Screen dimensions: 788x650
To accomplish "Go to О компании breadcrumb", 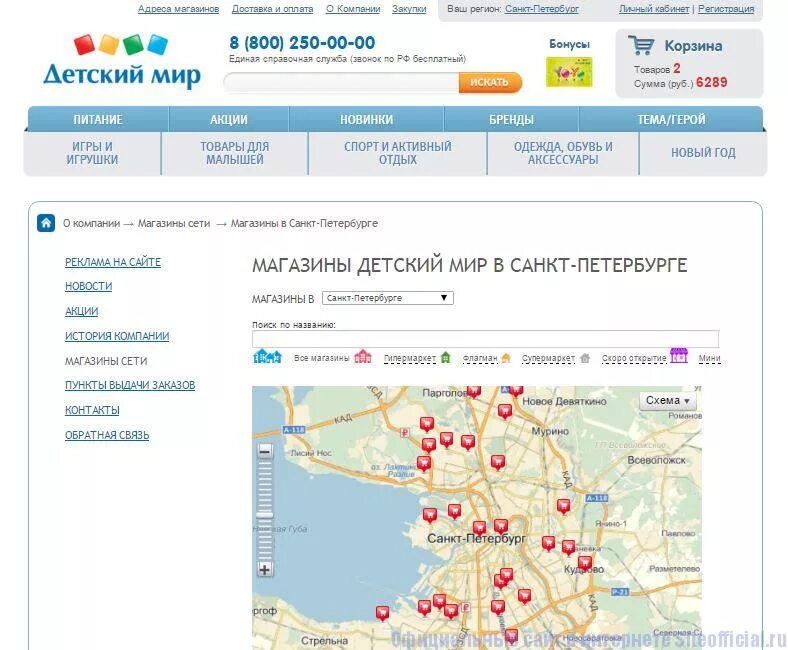I will 91,223.
